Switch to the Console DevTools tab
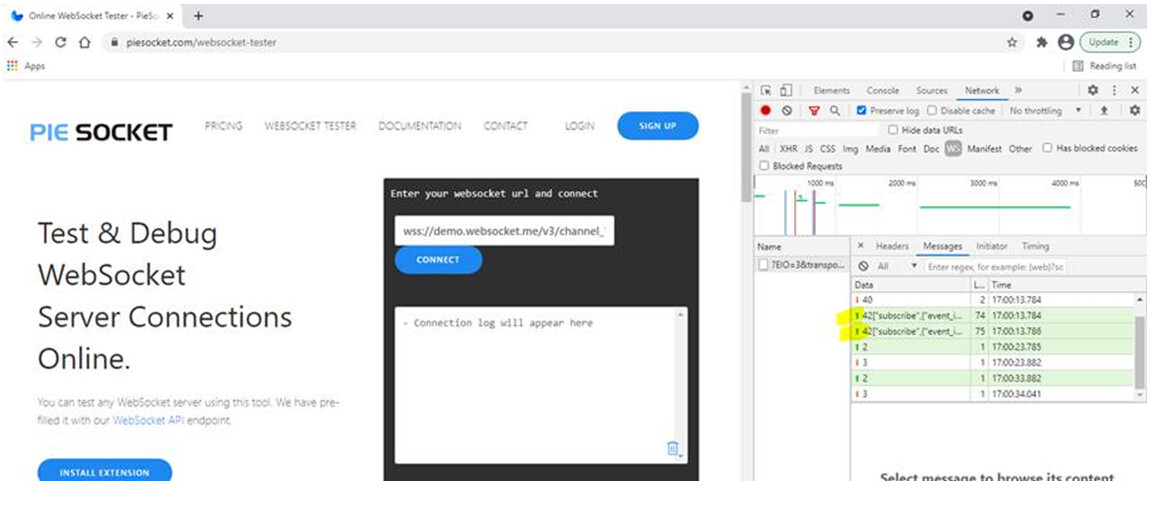1157x509 pixels. click(883, 90)
